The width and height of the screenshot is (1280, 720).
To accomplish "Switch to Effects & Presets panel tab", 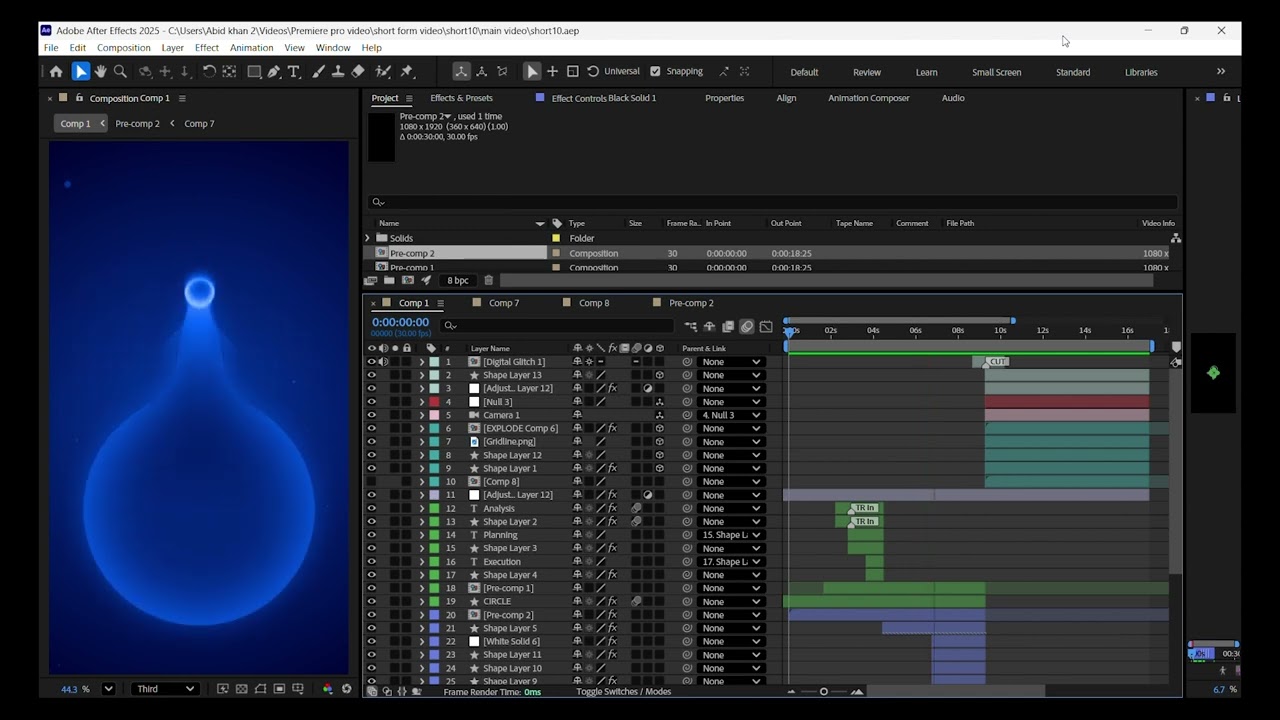I will (461, 98).
